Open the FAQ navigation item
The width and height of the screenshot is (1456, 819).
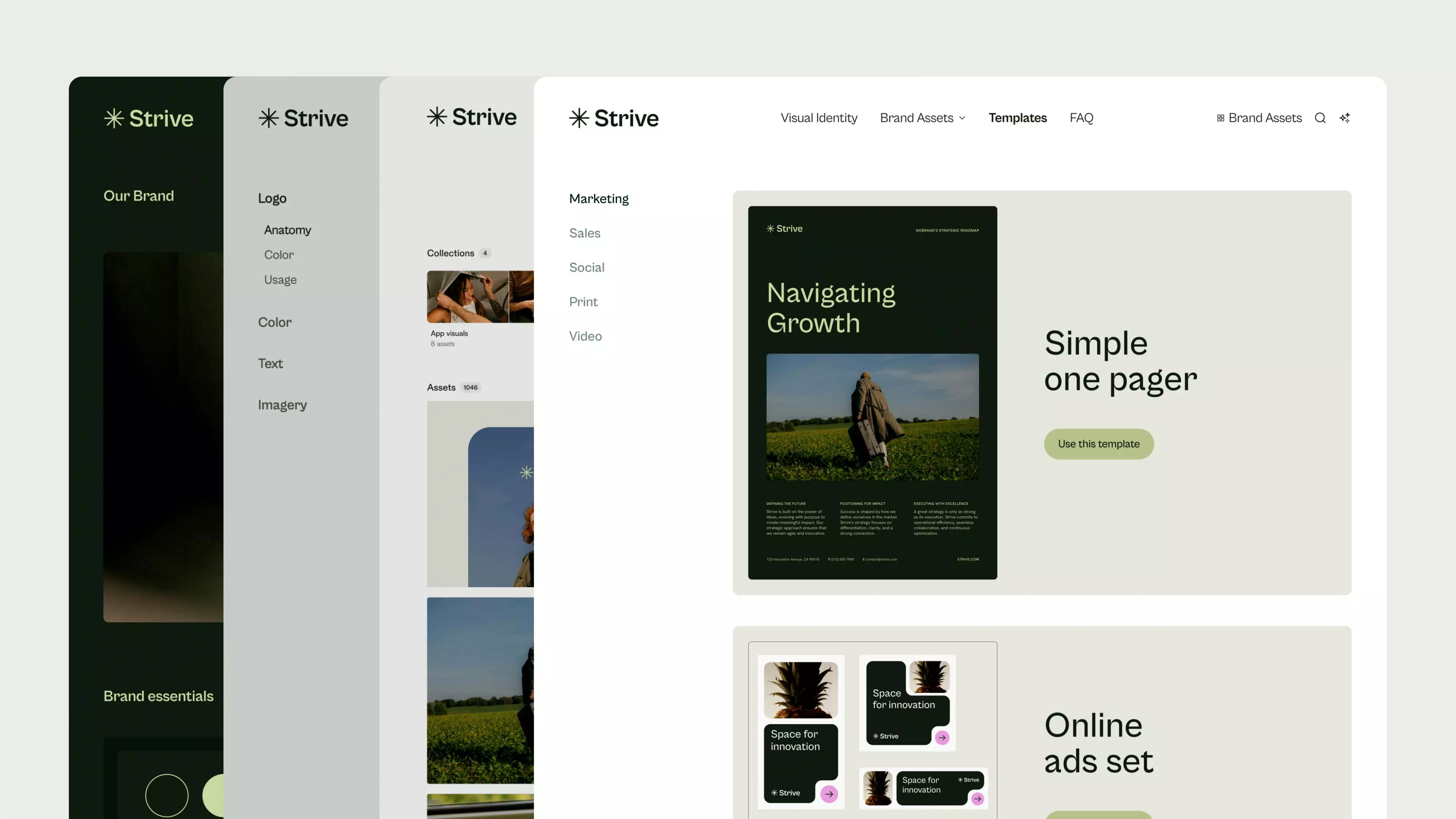(1081, 118)
